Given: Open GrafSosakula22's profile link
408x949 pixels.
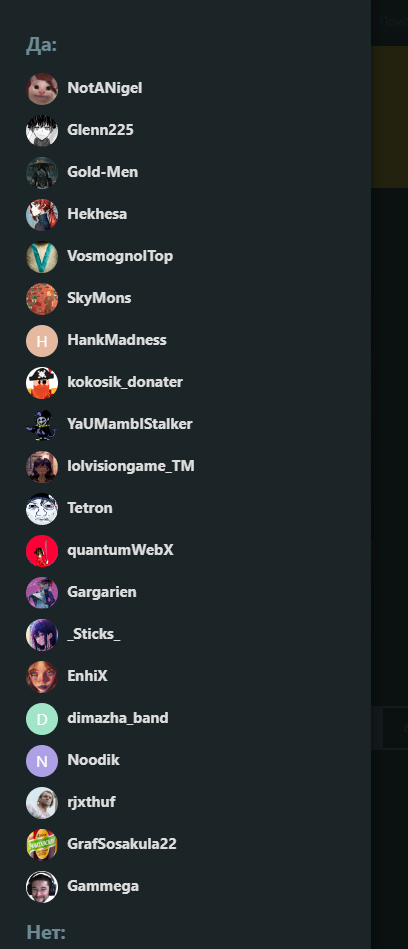Looking at the screenshot, I should (122, 844).
